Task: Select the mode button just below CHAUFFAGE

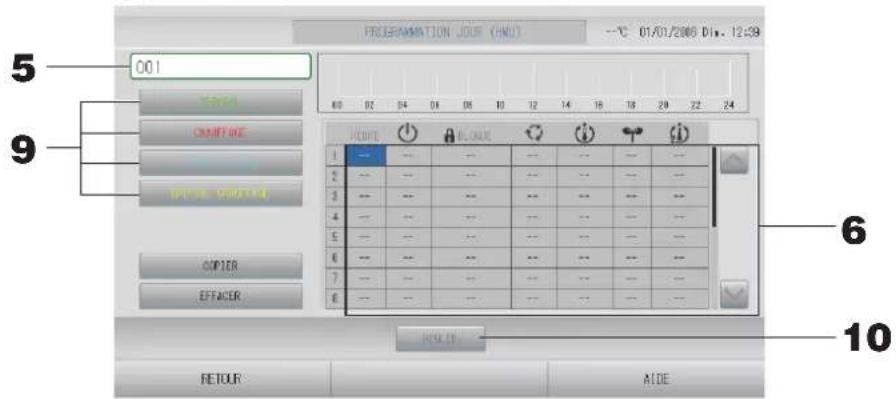Action: point(221,163)
